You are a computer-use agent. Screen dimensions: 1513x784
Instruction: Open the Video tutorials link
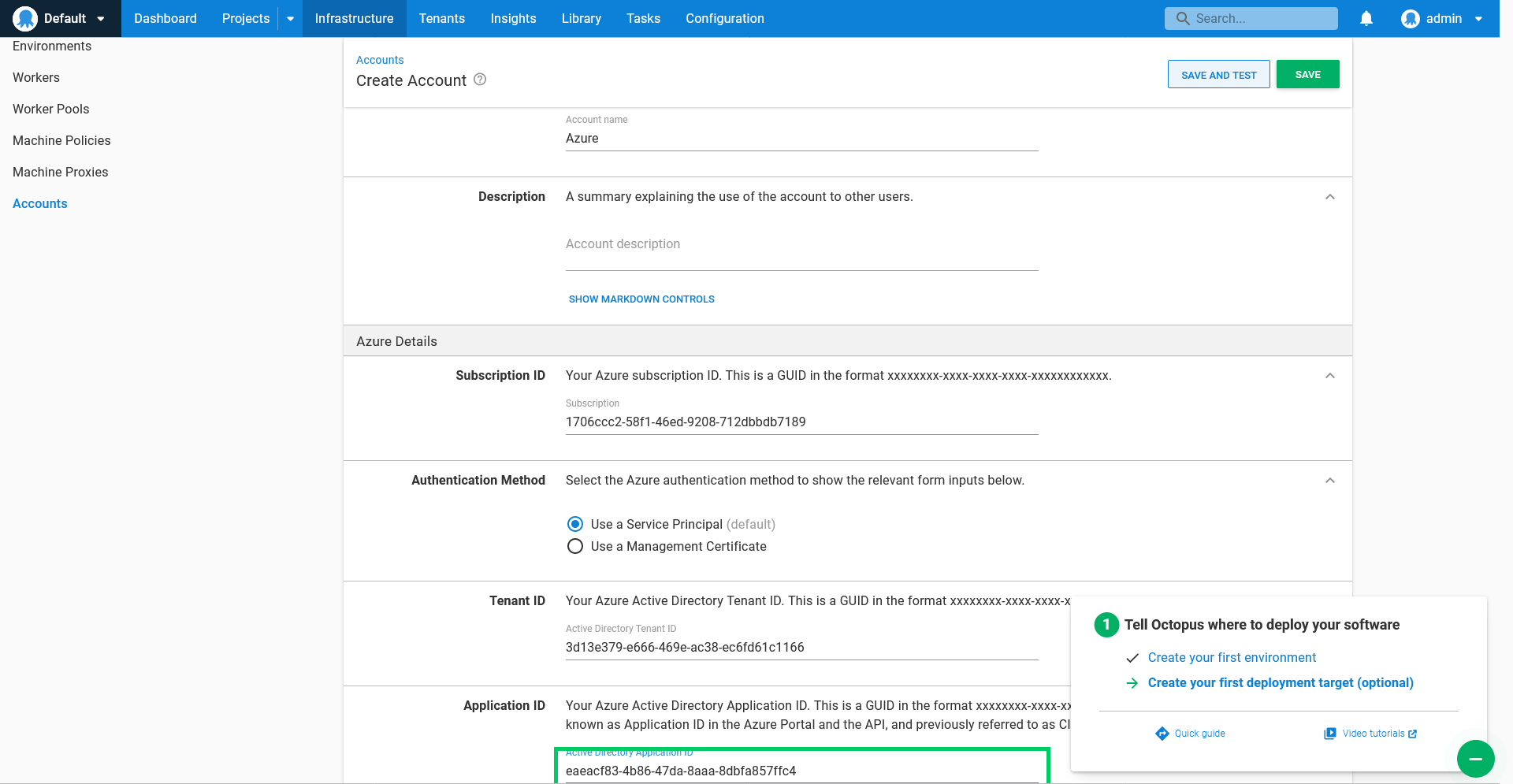tap(1374, 734)
